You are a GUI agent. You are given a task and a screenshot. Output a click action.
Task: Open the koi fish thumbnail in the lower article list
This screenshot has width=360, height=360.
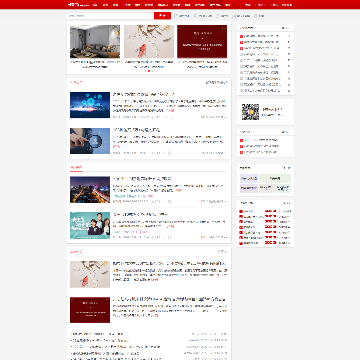[90, 275]
